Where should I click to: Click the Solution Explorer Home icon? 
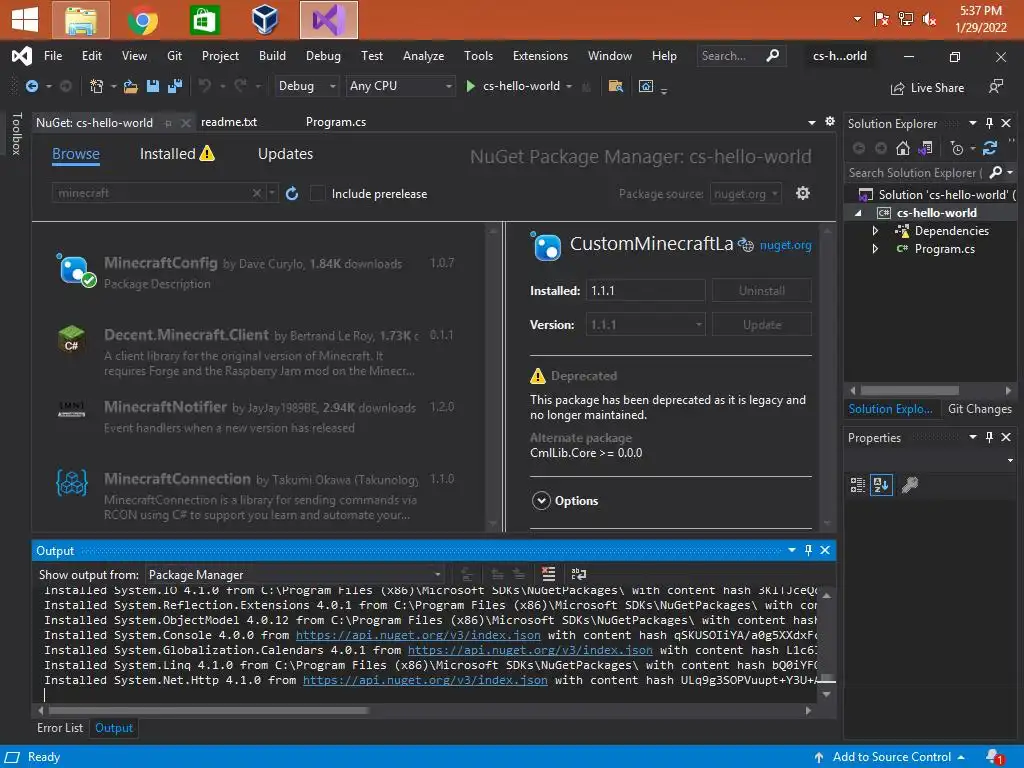coord(903,148)
